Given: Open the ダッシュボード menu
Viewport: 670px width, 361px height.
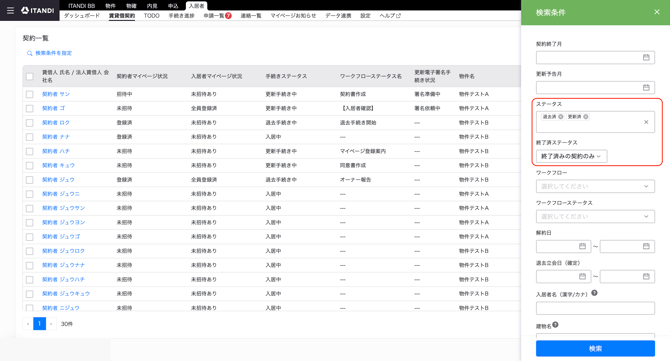Looking at the screenshot, I should coord(82,16).
